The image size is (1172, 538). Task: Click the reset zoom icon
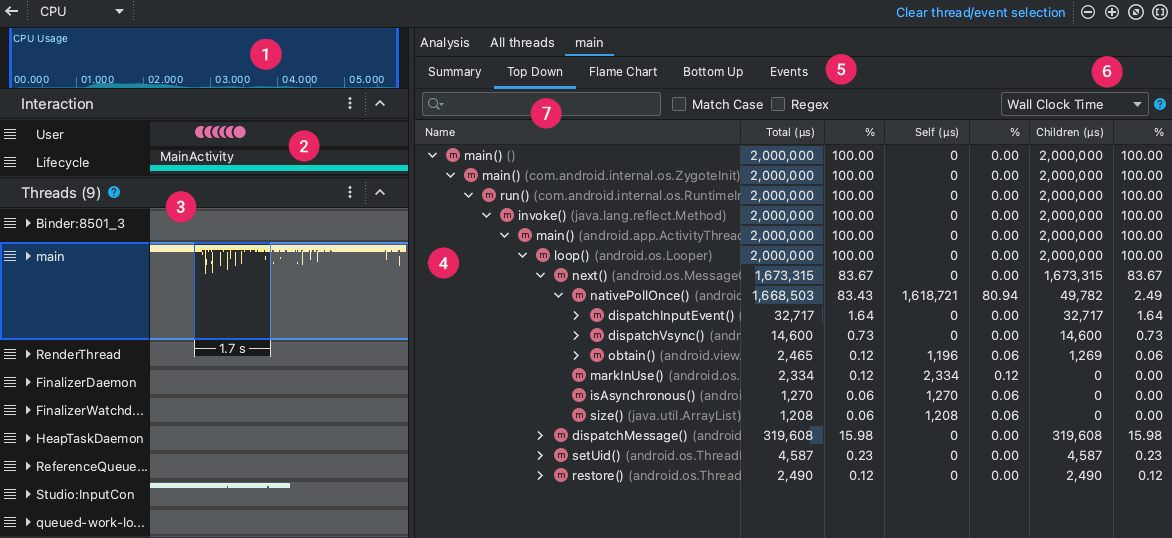pyautogui.click(x=1136, y=13)
